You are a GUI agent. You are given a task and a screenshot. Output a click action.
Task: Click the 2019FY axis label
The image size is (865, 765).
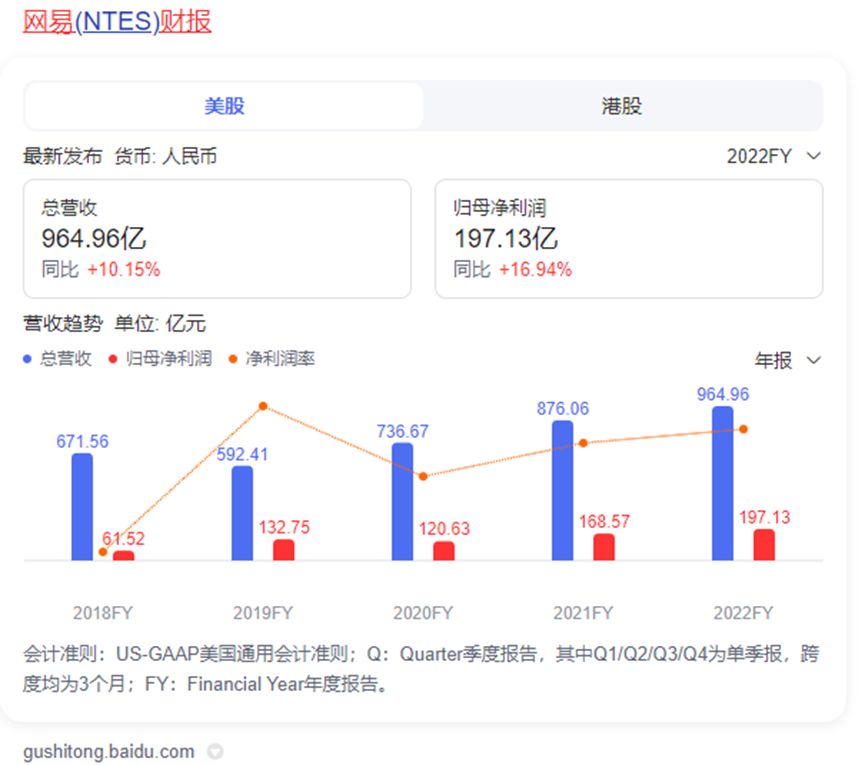coord(263,613)
